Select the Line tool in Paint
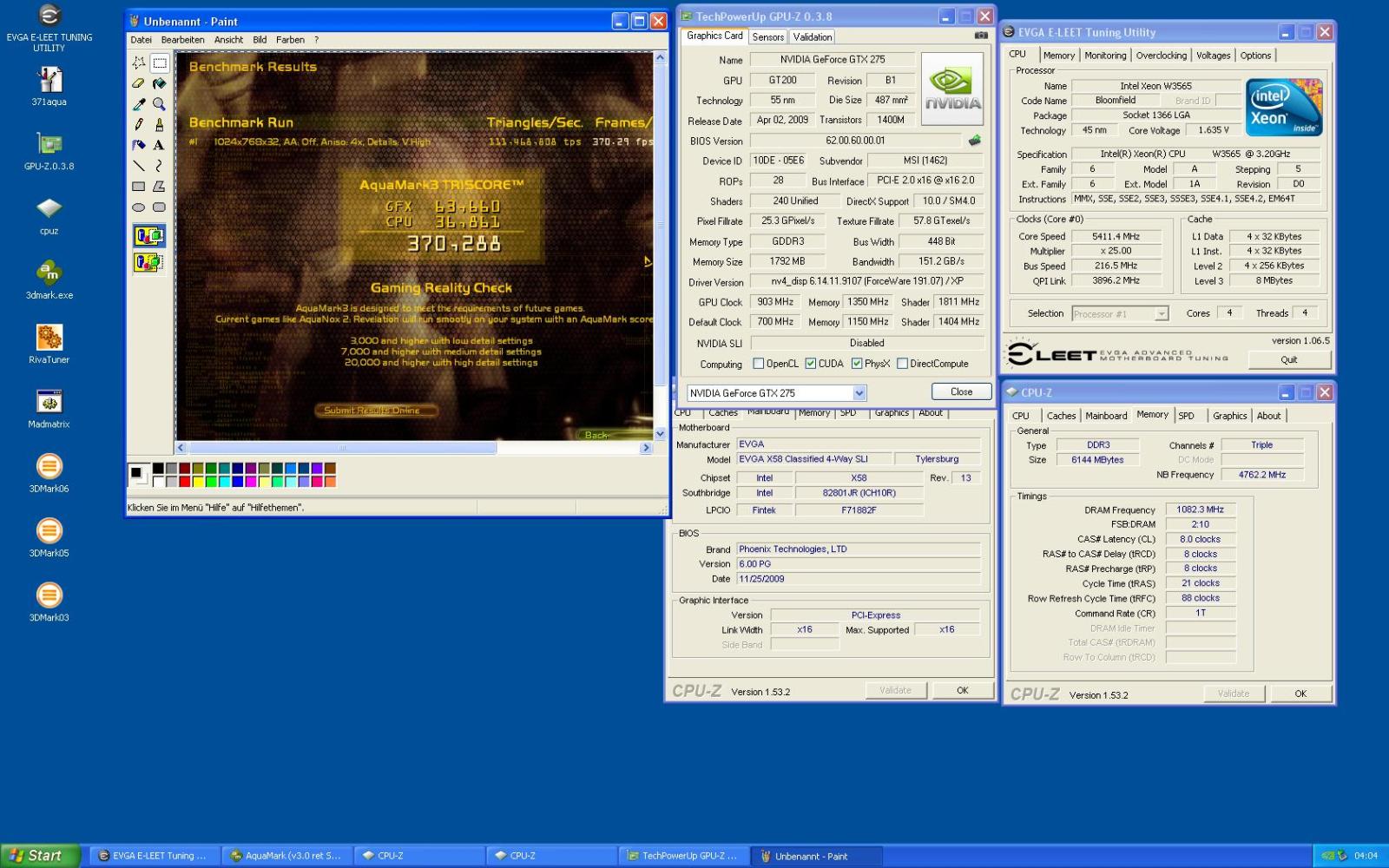This screenshot has height=868, width=1389. click(139, 166)
